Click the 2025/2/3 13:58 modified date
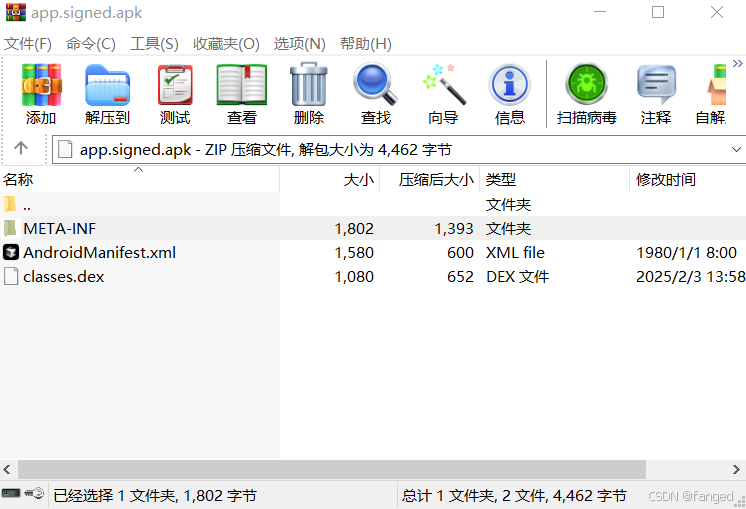Image resolution: width=746 pixels, height=509 pixels. 691,276
